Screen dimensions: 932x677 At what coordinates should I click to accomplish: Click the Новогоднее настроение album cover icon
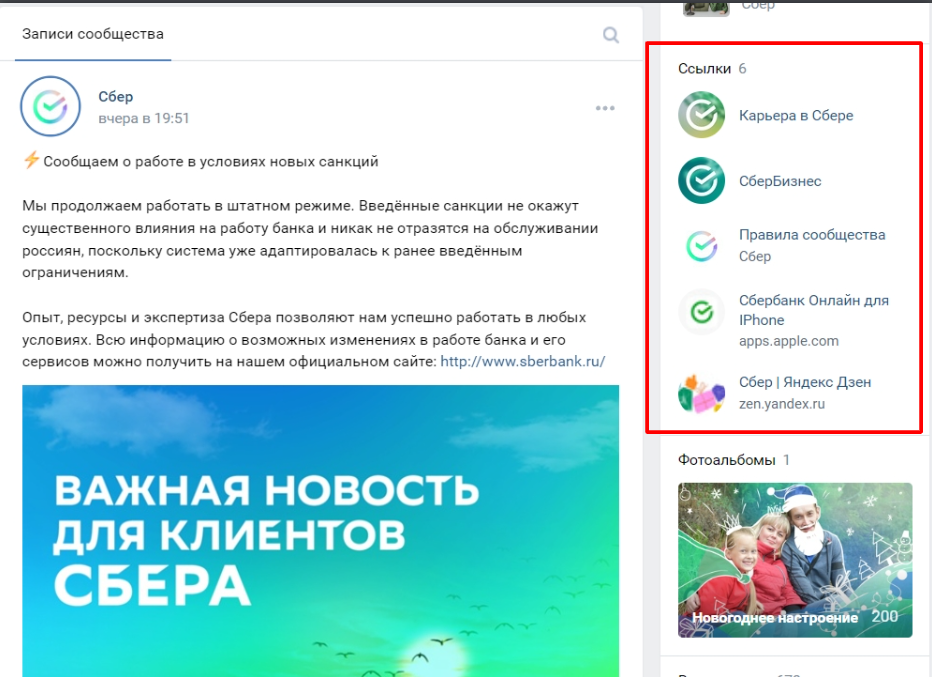point(795,556)
